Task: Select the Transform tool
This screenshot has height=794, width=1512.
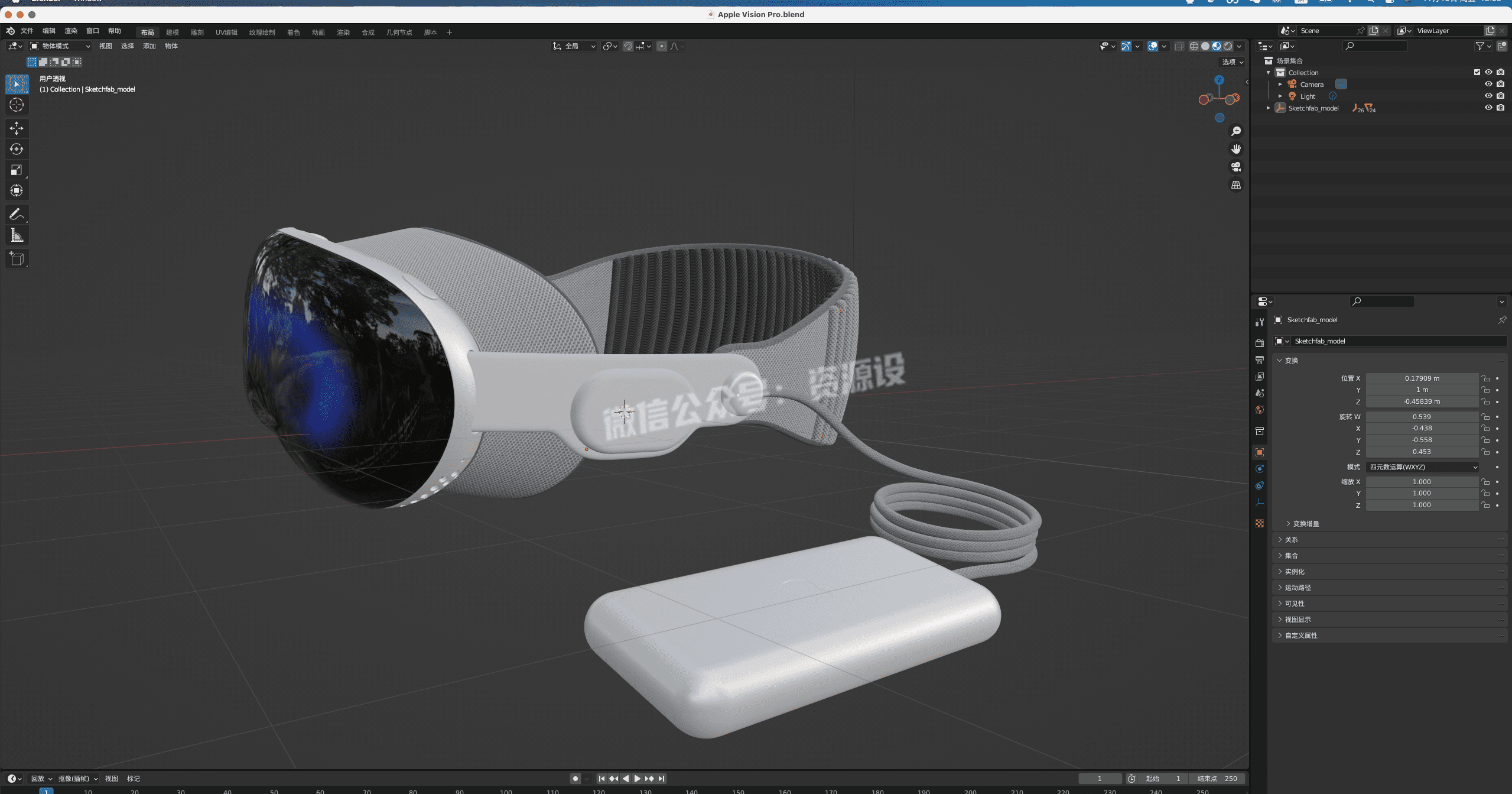Action: [x=17, y=191]
